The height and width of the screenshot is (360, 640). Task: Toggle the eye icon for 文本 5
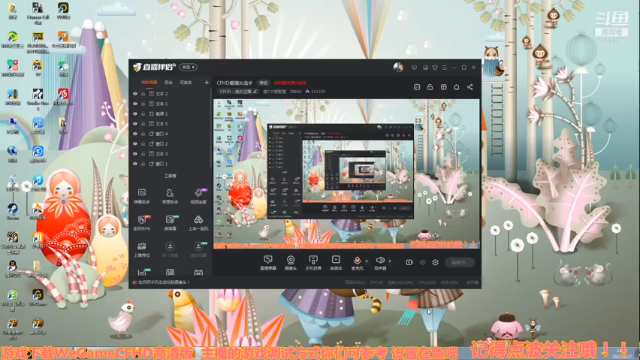point(135,124)
